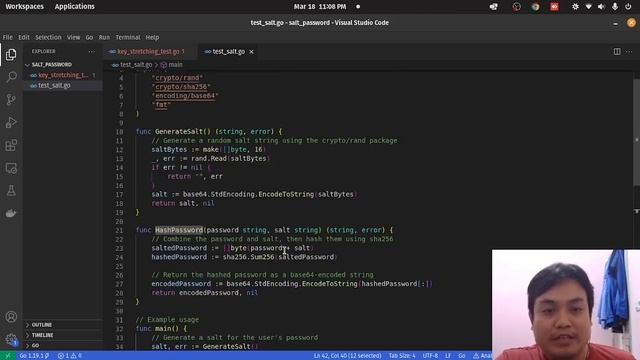Click the remote window indicator in status bar
Image resolution: width=640 pixels, height=360 pixels.
[x=7, y=356]
